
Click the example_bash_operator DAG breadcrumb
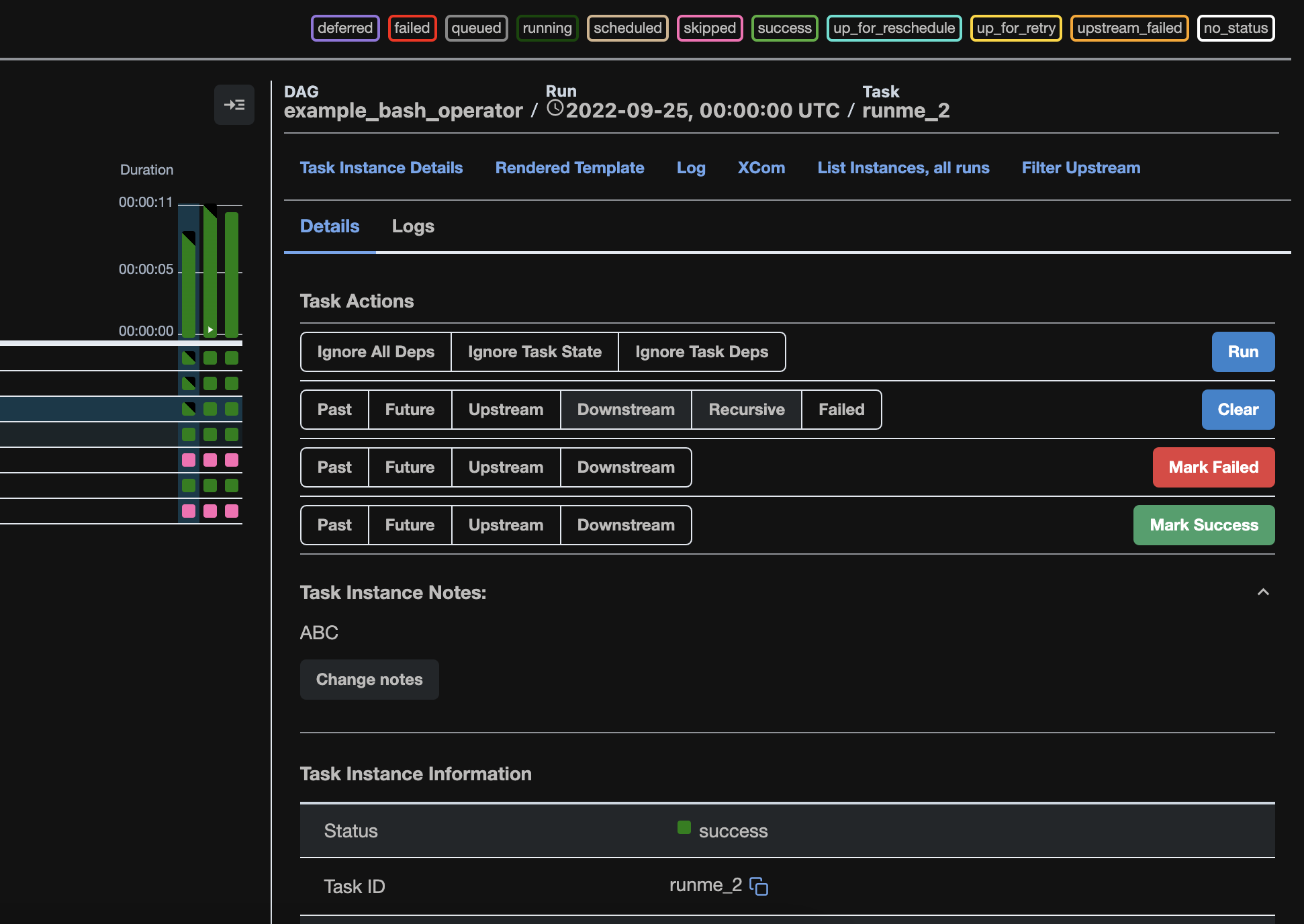tap(403, 111)
